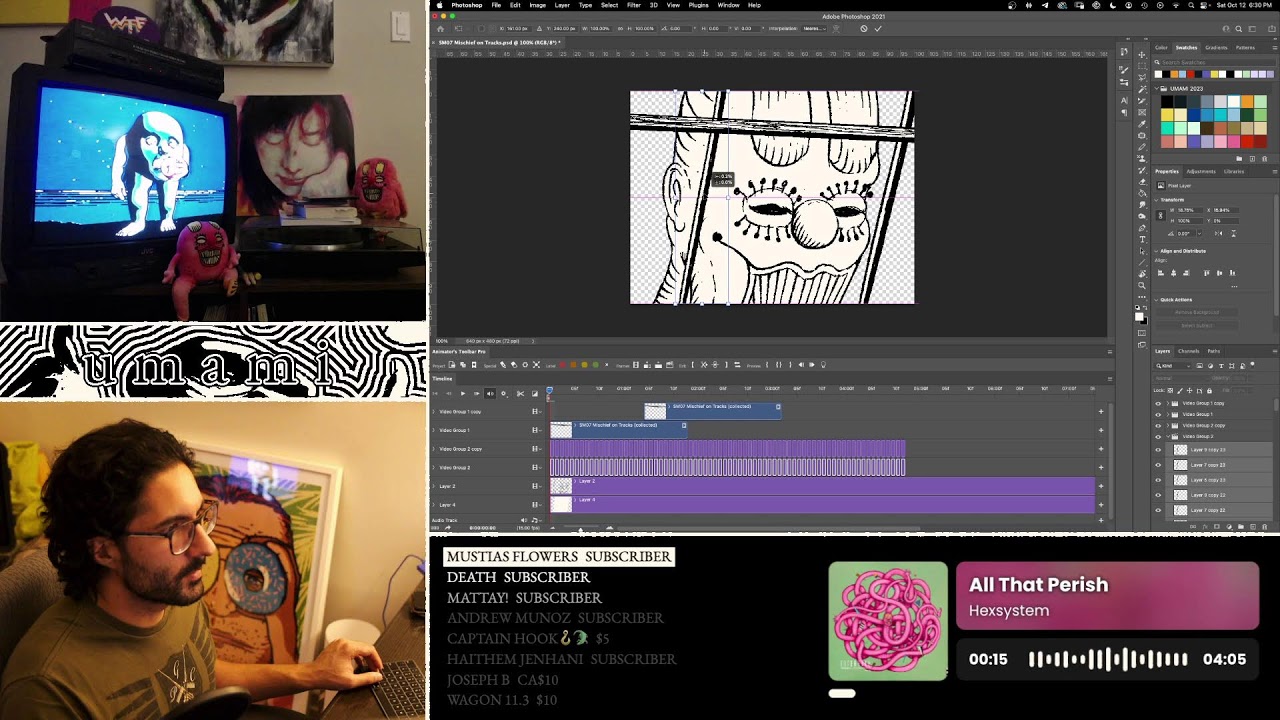1280x720 pixels.
Task: Commit transform with the checkmark icon
Action: point(878,28)
